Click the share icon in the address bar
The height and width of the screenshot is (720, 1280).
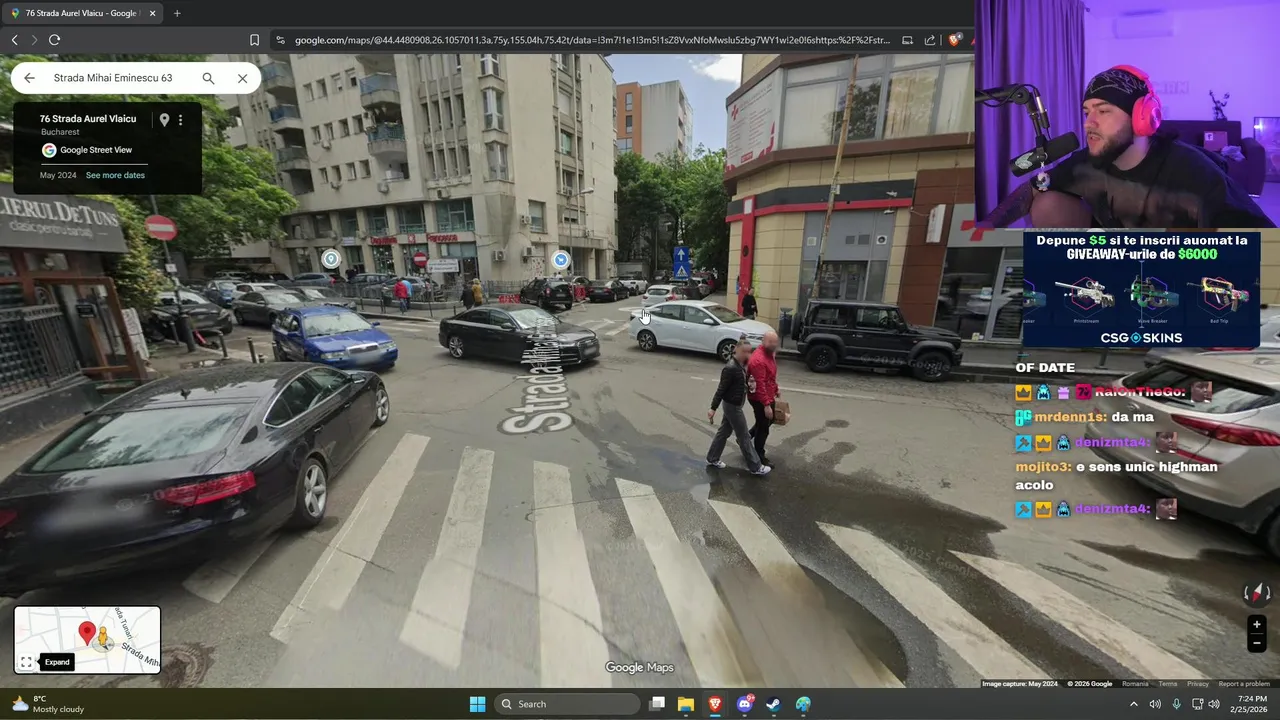(930, 40)
